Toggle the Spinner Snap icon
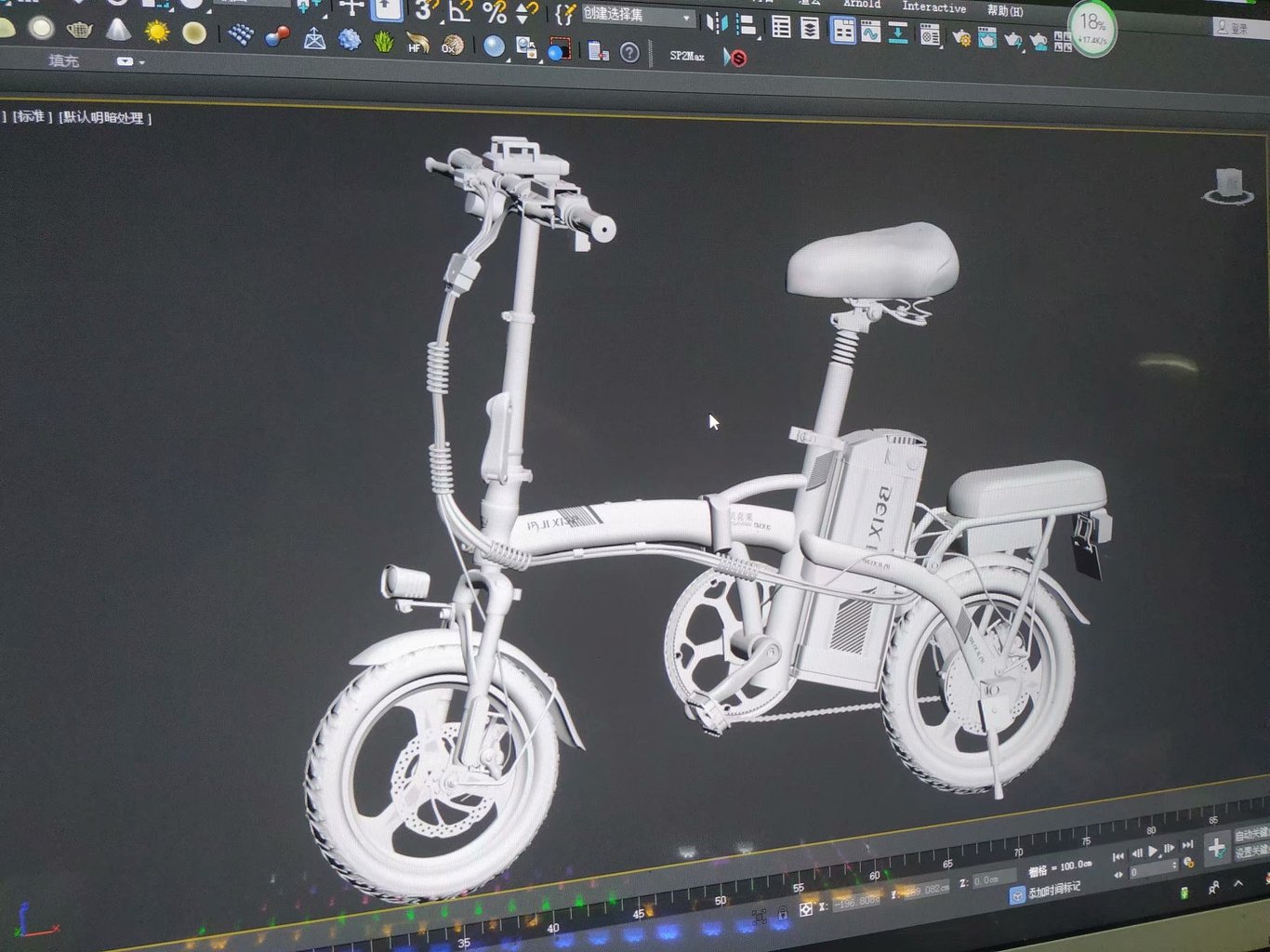1270x952 pixels. tap(527, 13)
